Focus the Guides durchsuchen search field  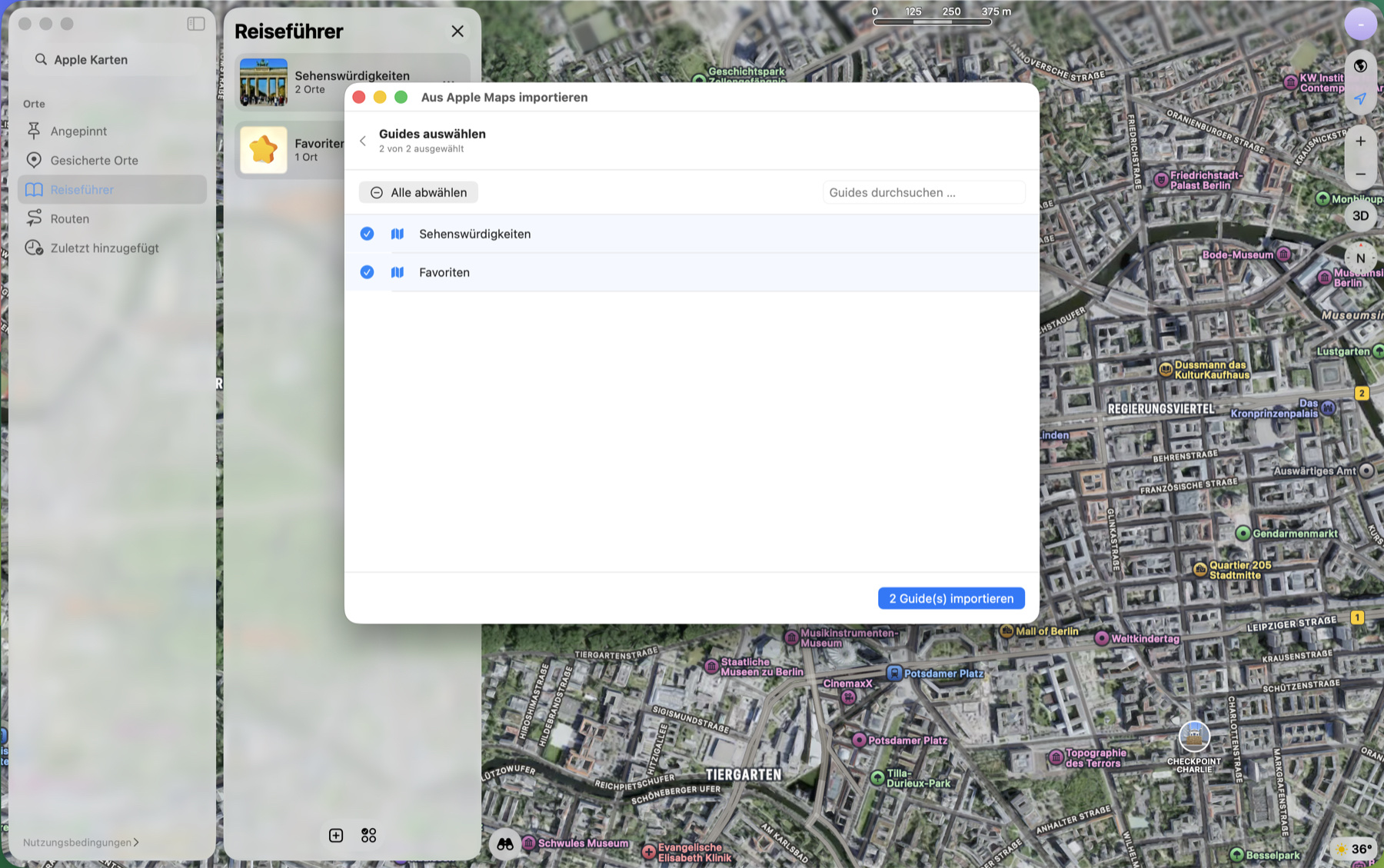pyautogui.click(x=923, y=193)
